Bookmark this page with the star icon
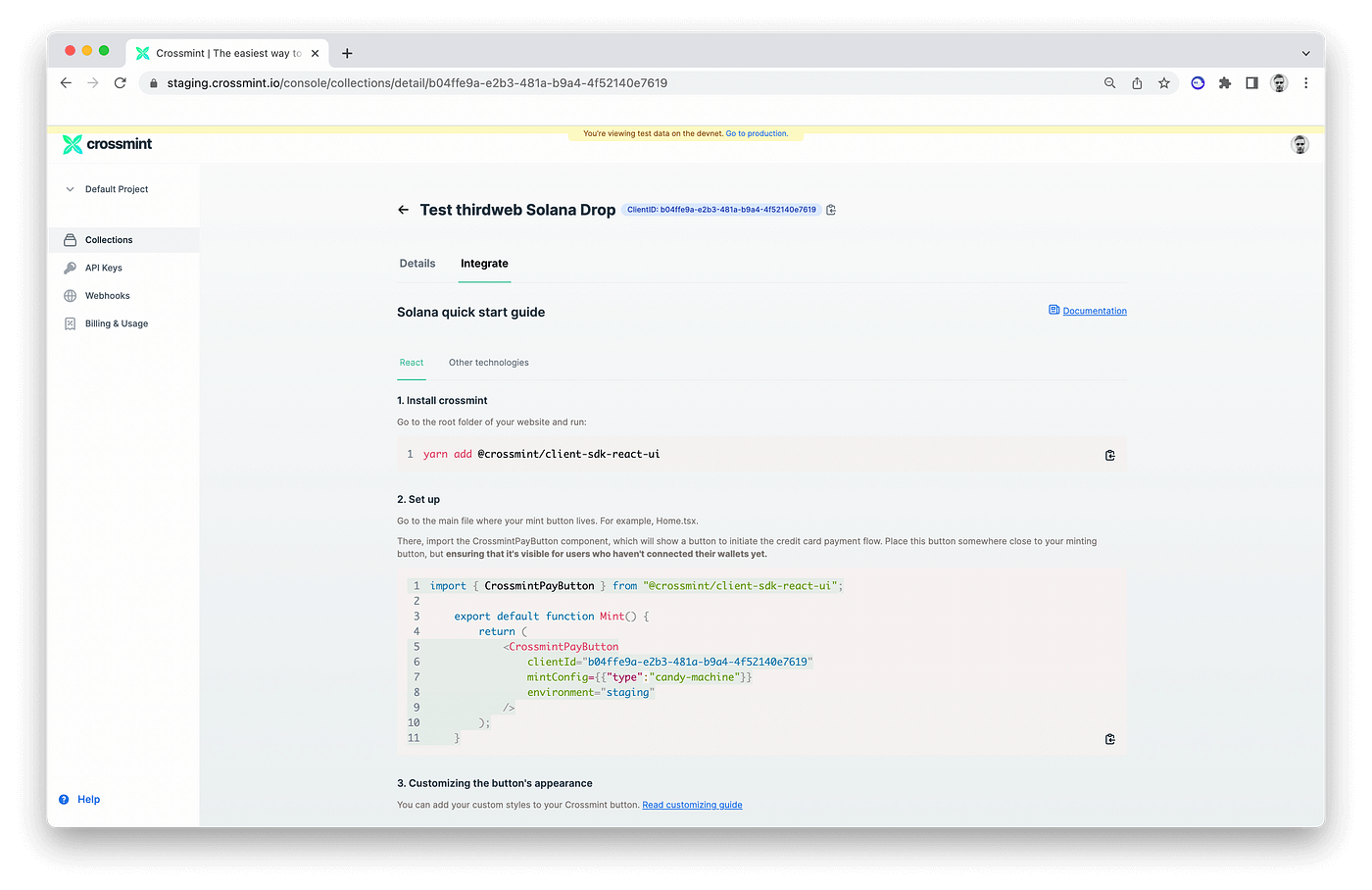Screen dimensions: 1372x890 click(x=1164, y=83)
